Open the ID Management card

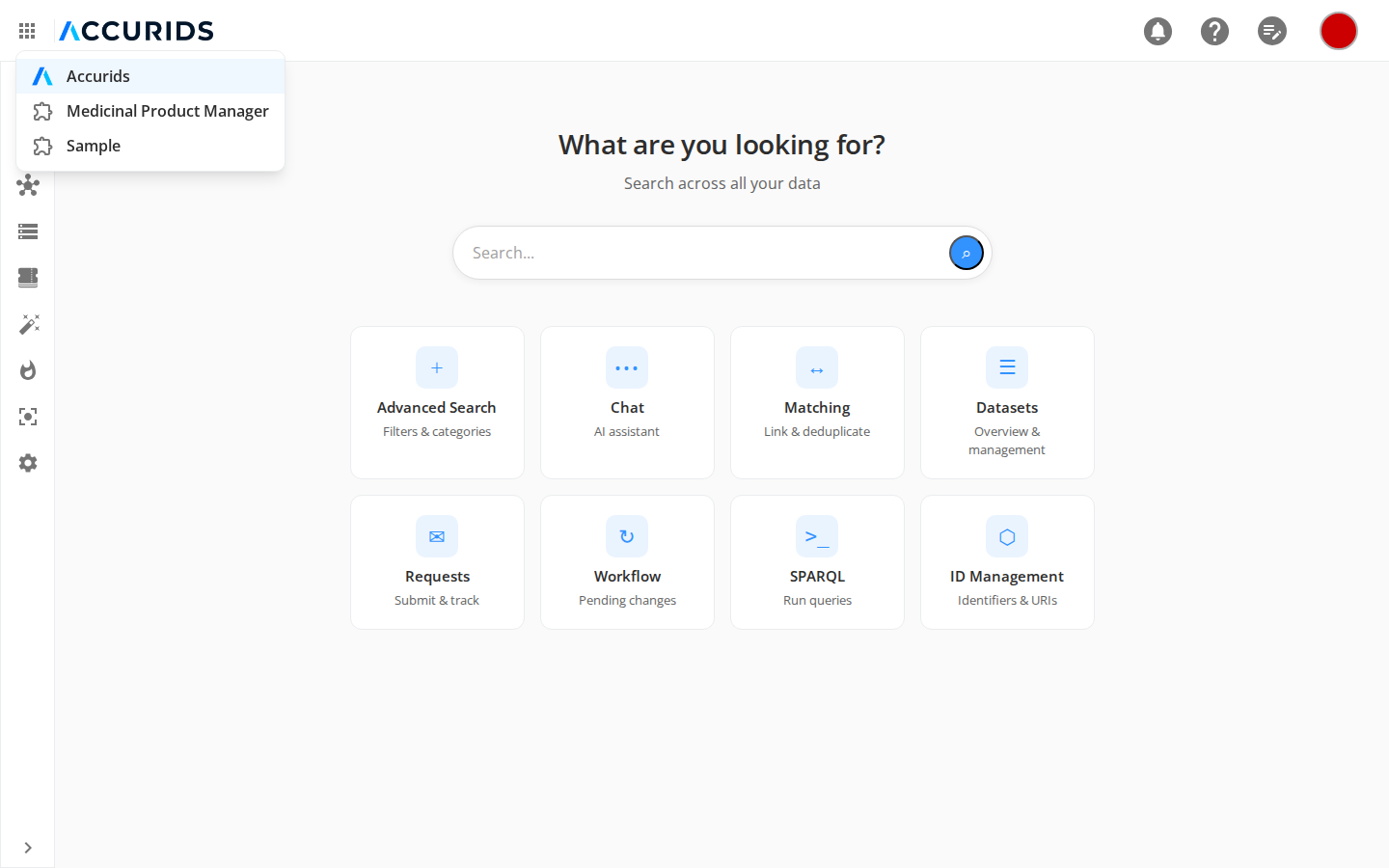click(1007, 562)
